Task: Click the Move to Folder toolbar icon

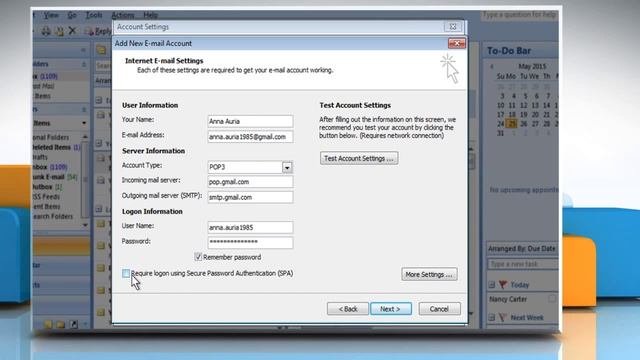Action: pos(59,31)
